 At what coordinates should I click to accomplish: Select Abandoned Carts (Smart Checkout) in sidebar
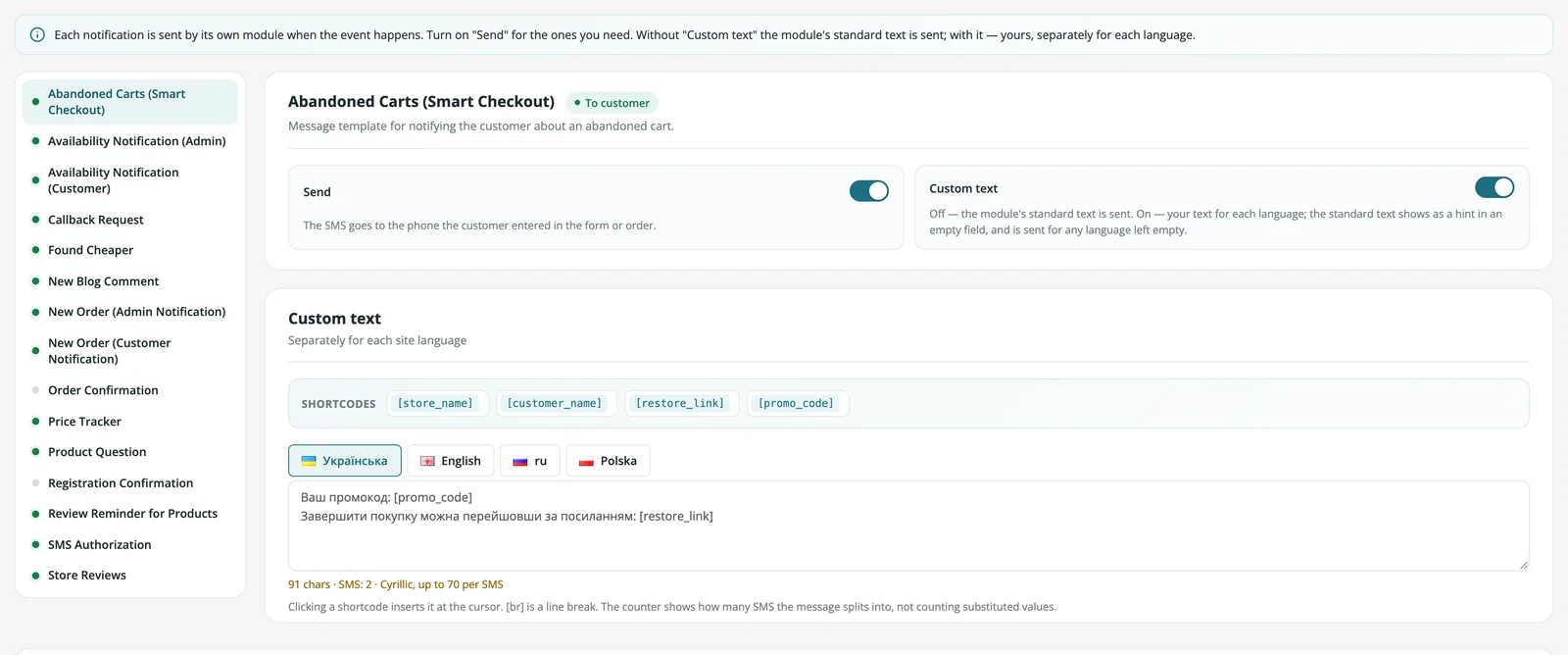(x=130, y=102)
